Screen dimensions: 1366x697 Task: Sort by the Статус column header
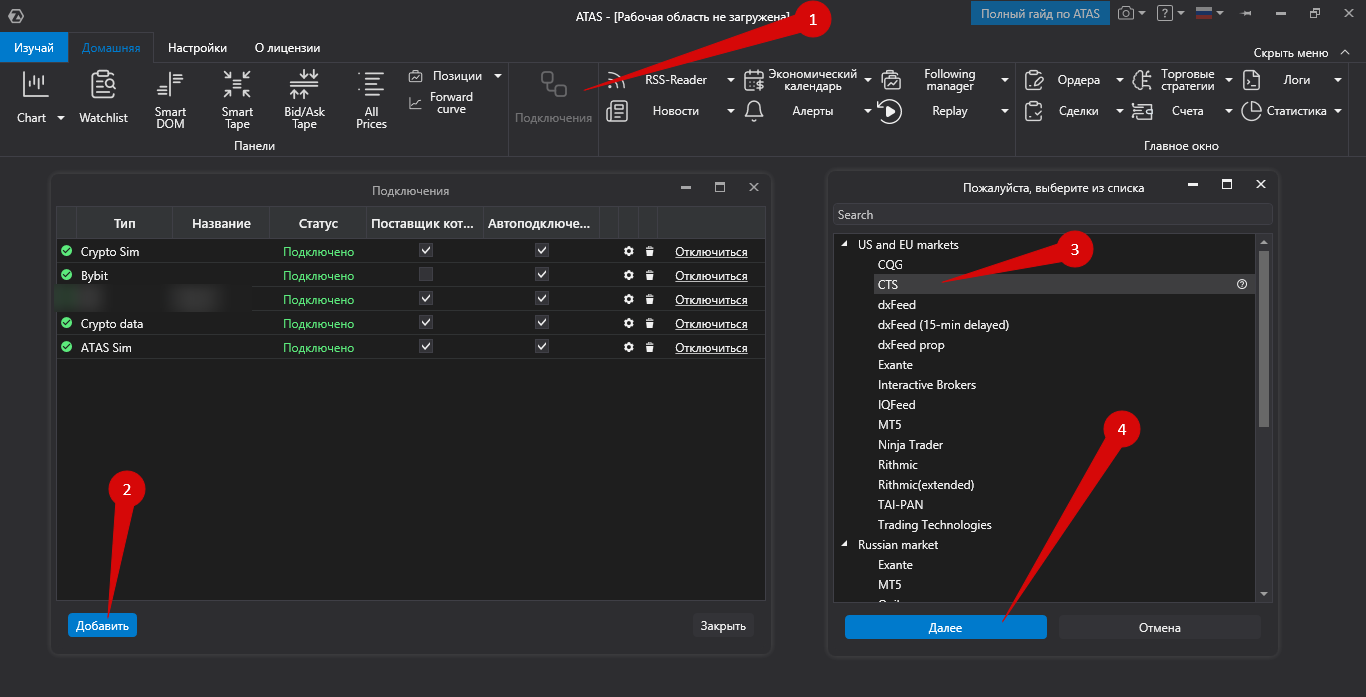(318, 223)
